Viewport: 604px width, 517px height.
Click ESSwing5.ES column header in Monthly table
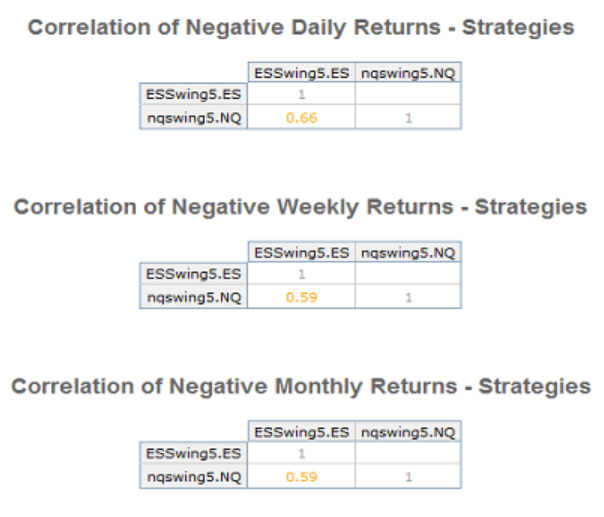(x=302, y=432)
